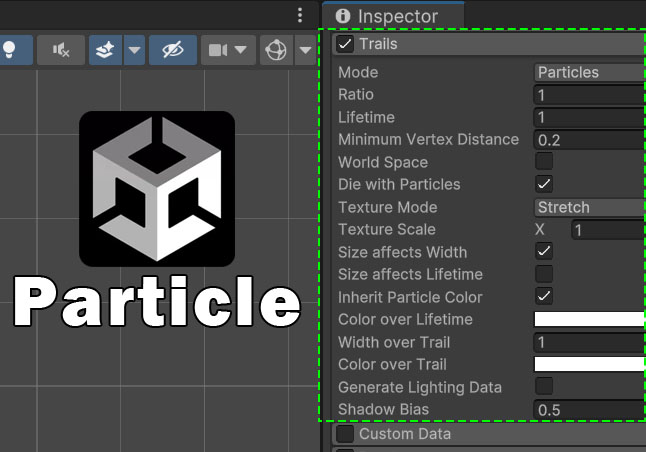Toggle hidden objects visibility eye icon

tap(172, 49)
